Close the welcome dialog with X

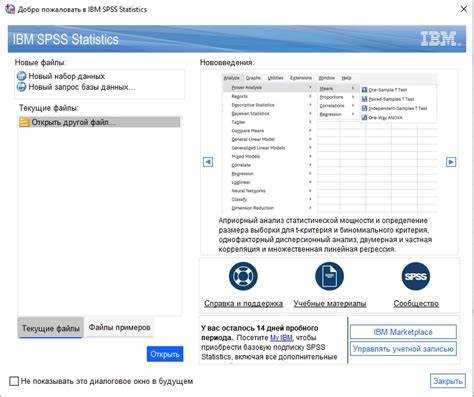pyautogui.click(x=464, y=9)
